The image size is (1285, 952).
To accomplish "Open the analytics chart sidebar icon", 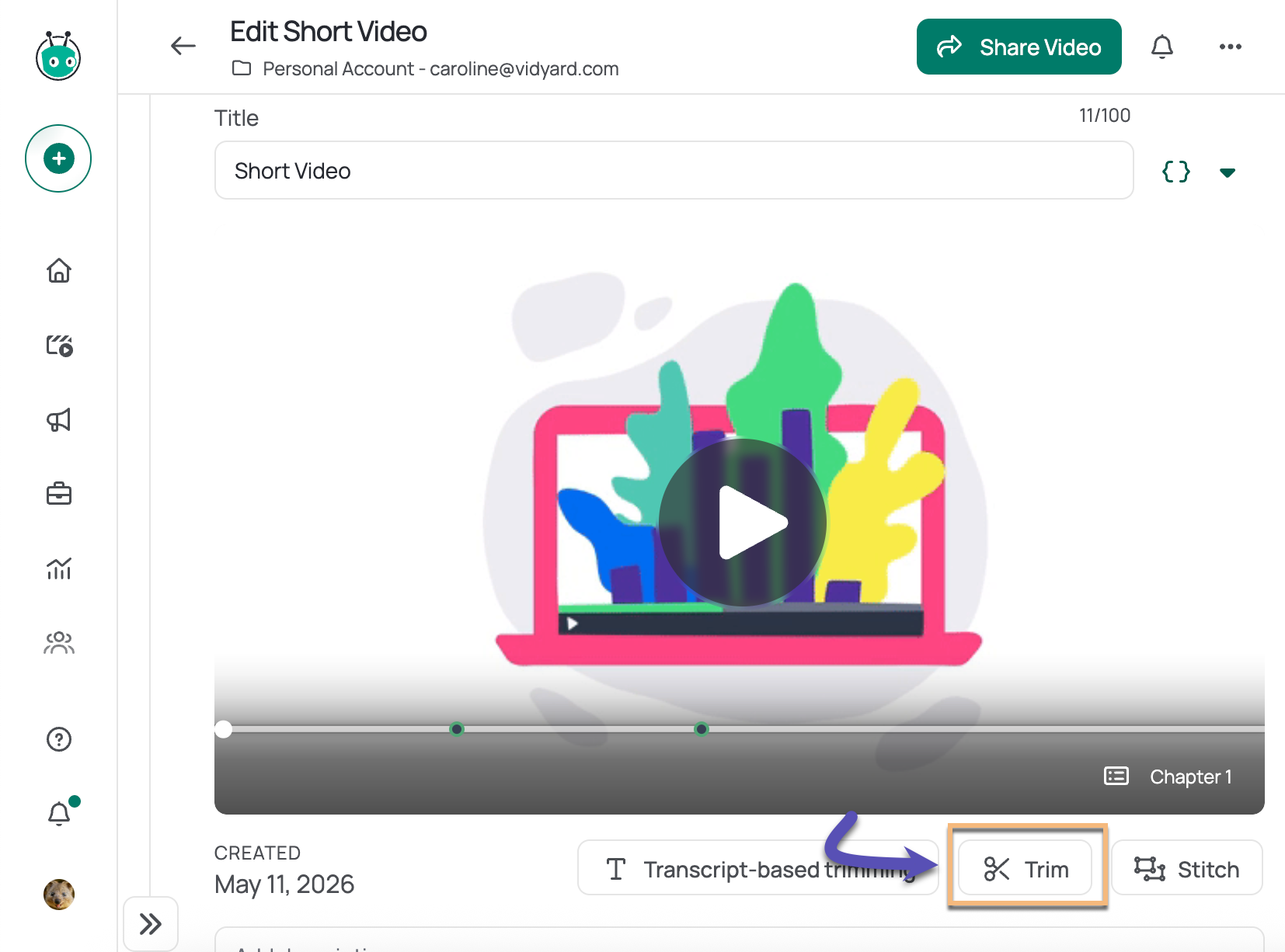I will coord(59,568).
